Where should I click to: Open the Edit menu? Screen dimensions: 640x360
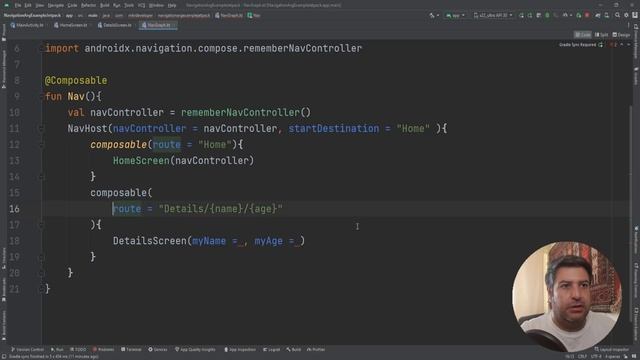(x=28, y=5)
